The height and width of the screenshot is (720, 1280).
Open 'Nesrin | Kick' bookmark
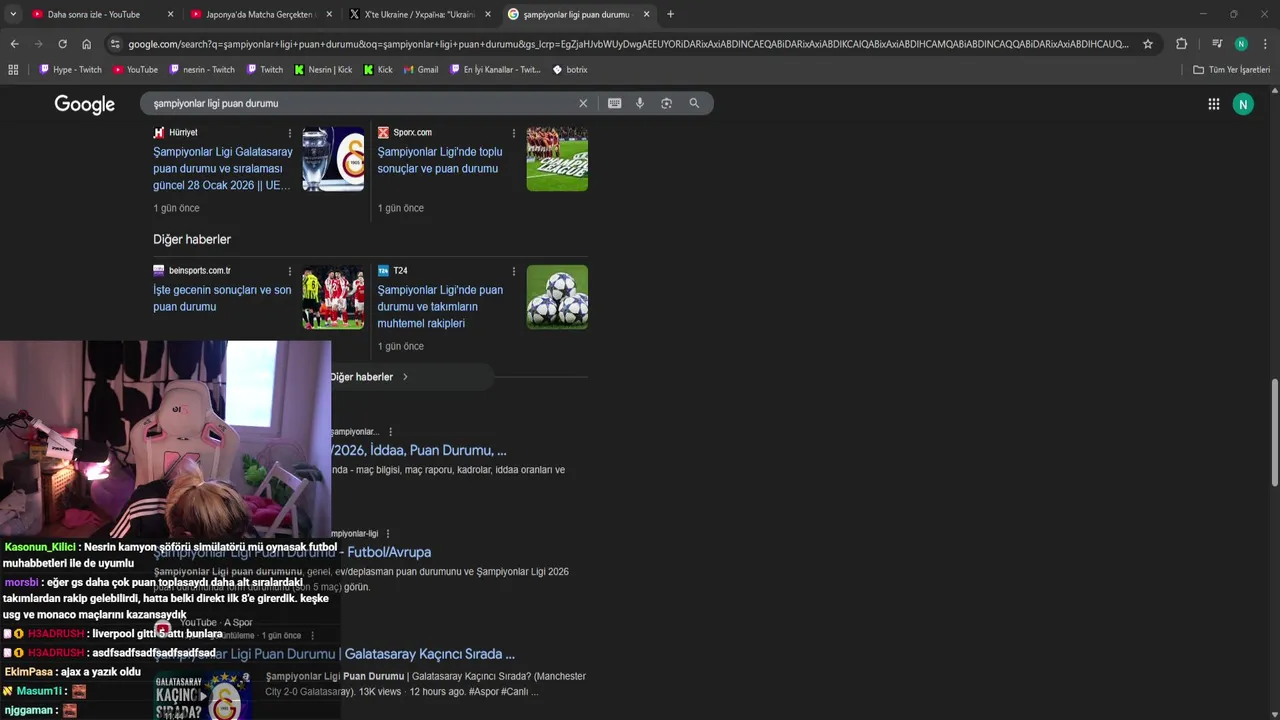(323, 70)
